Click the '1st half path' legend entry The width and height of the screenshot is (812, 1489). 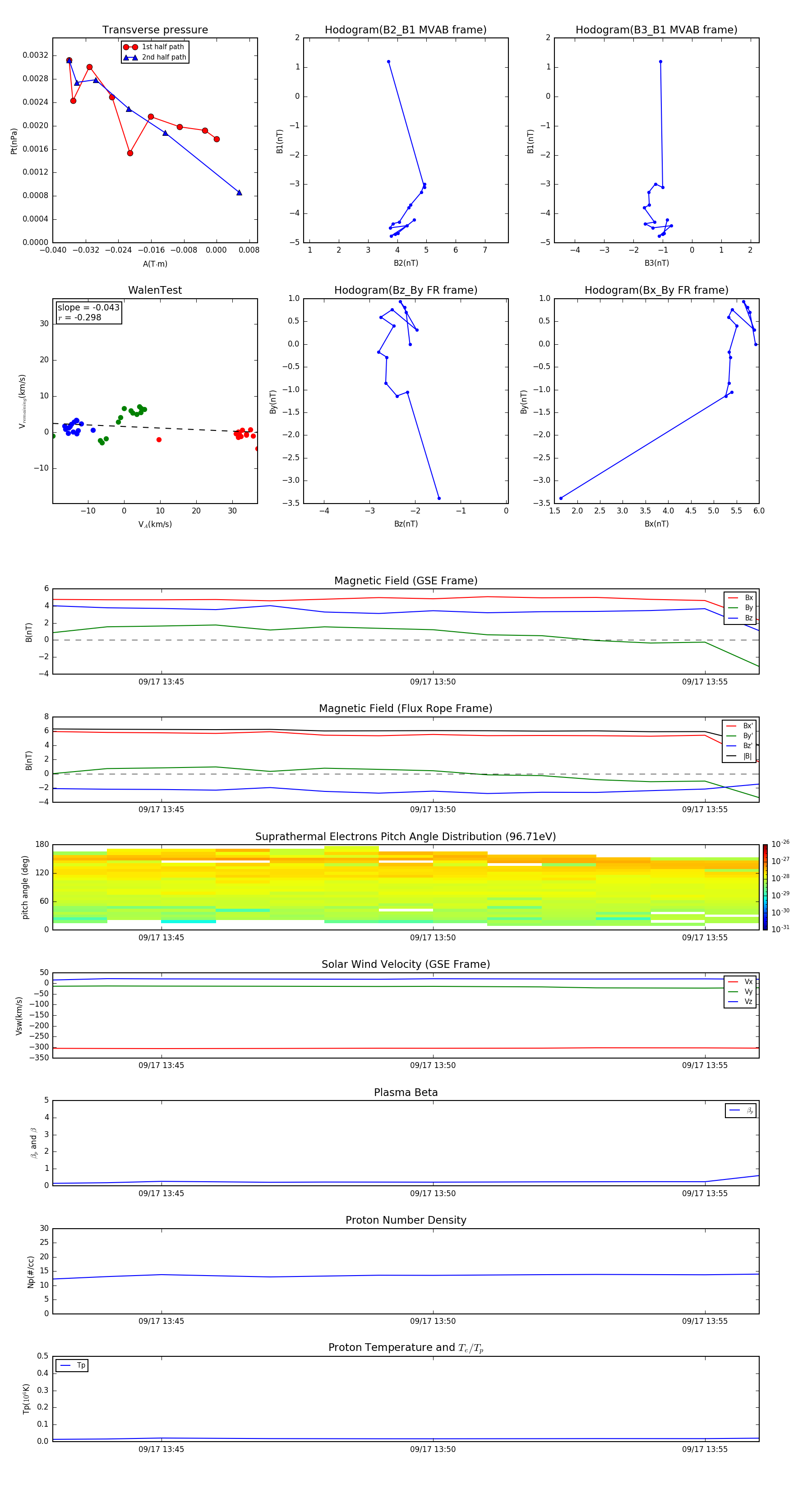162,47
